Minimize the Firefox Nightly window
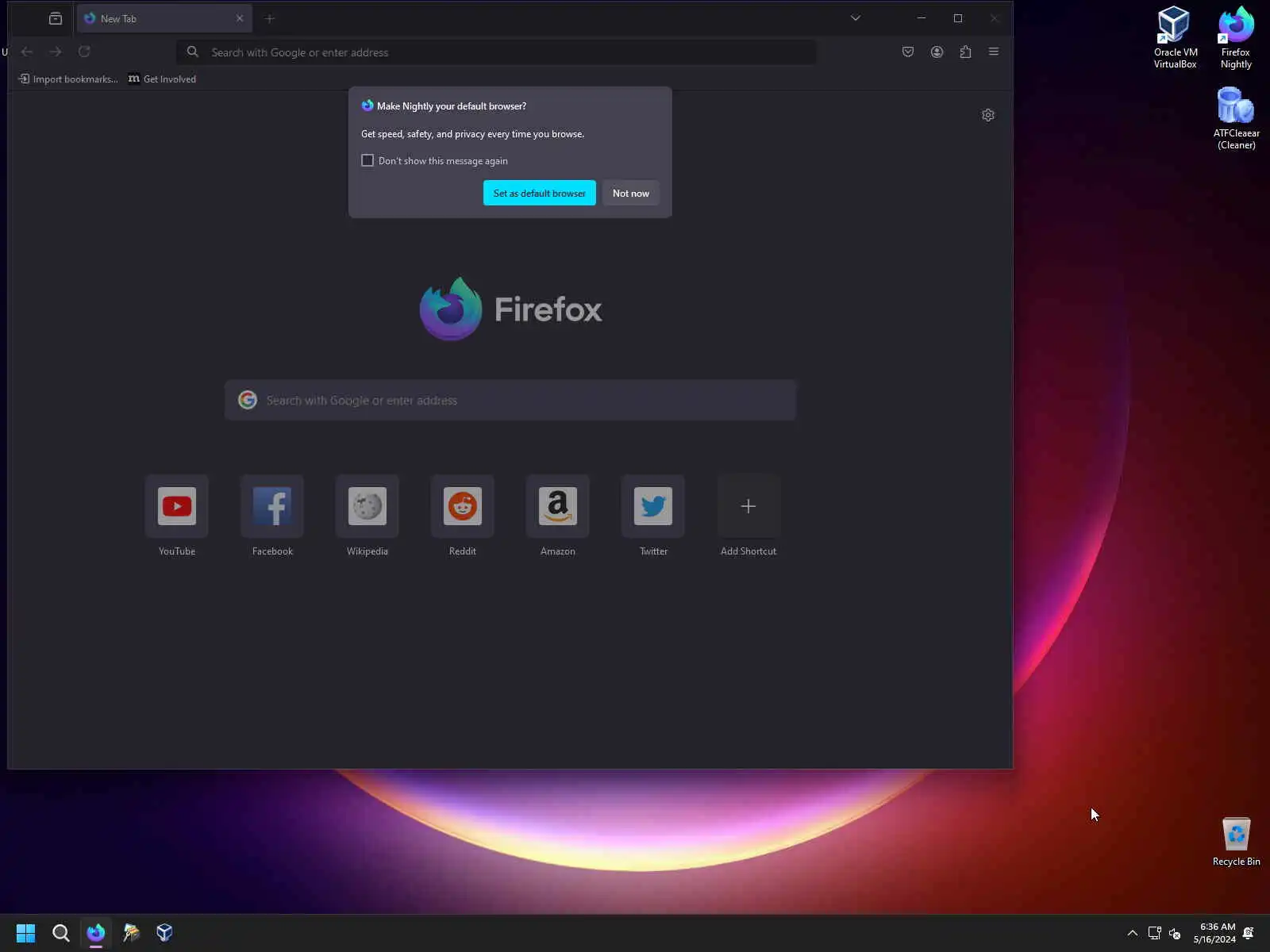 (x=922, y=18)
